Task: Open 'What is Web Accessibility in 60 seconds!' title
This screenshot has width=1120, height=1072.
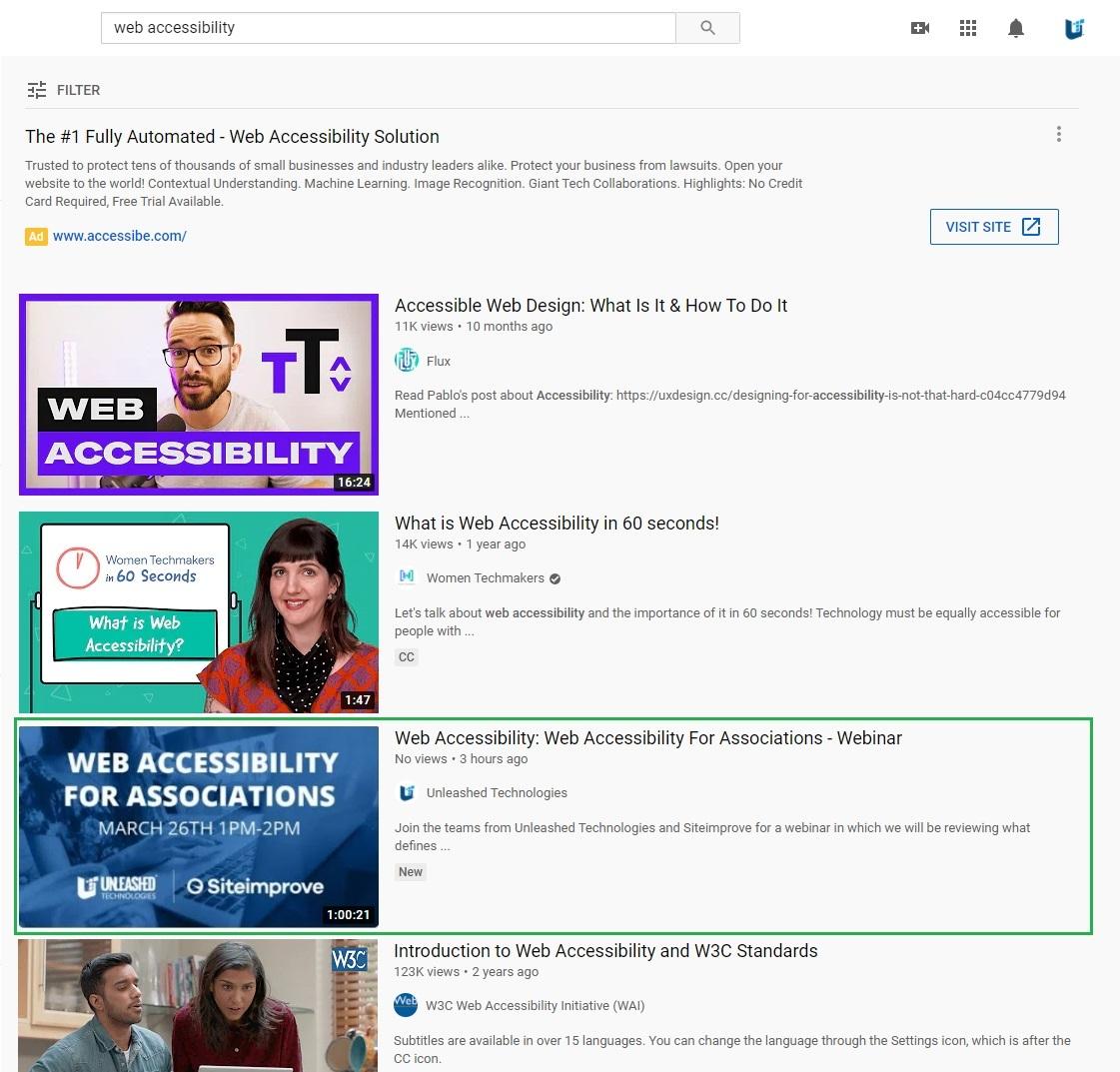Action: tap(557, 523)
